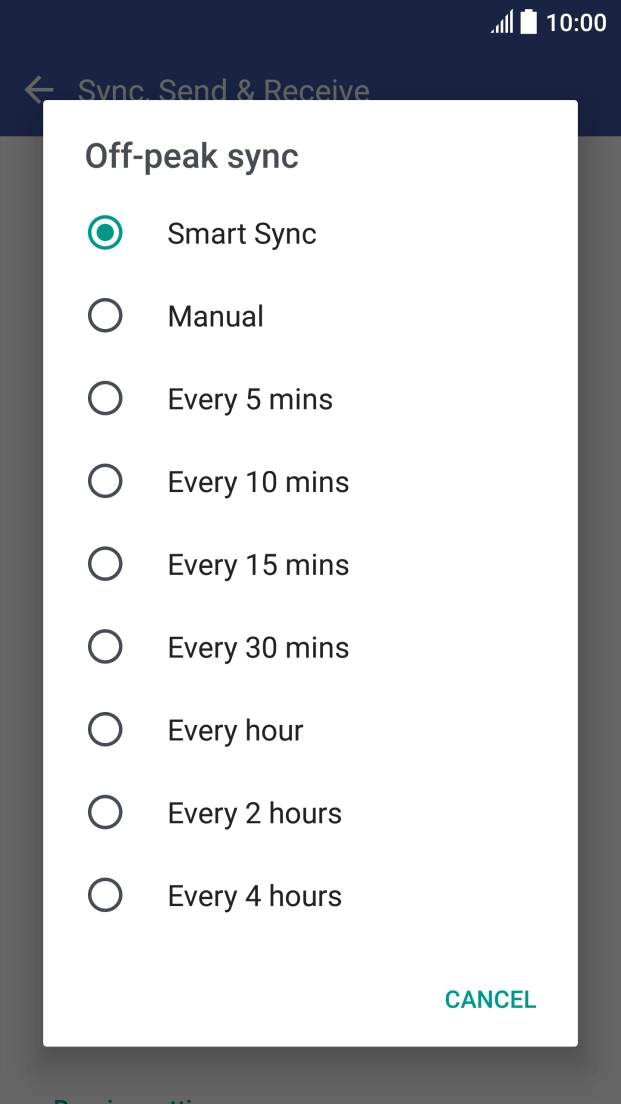Choose the Manual sync option
This screenshot has width=621, height=1104.
[105, 315]
